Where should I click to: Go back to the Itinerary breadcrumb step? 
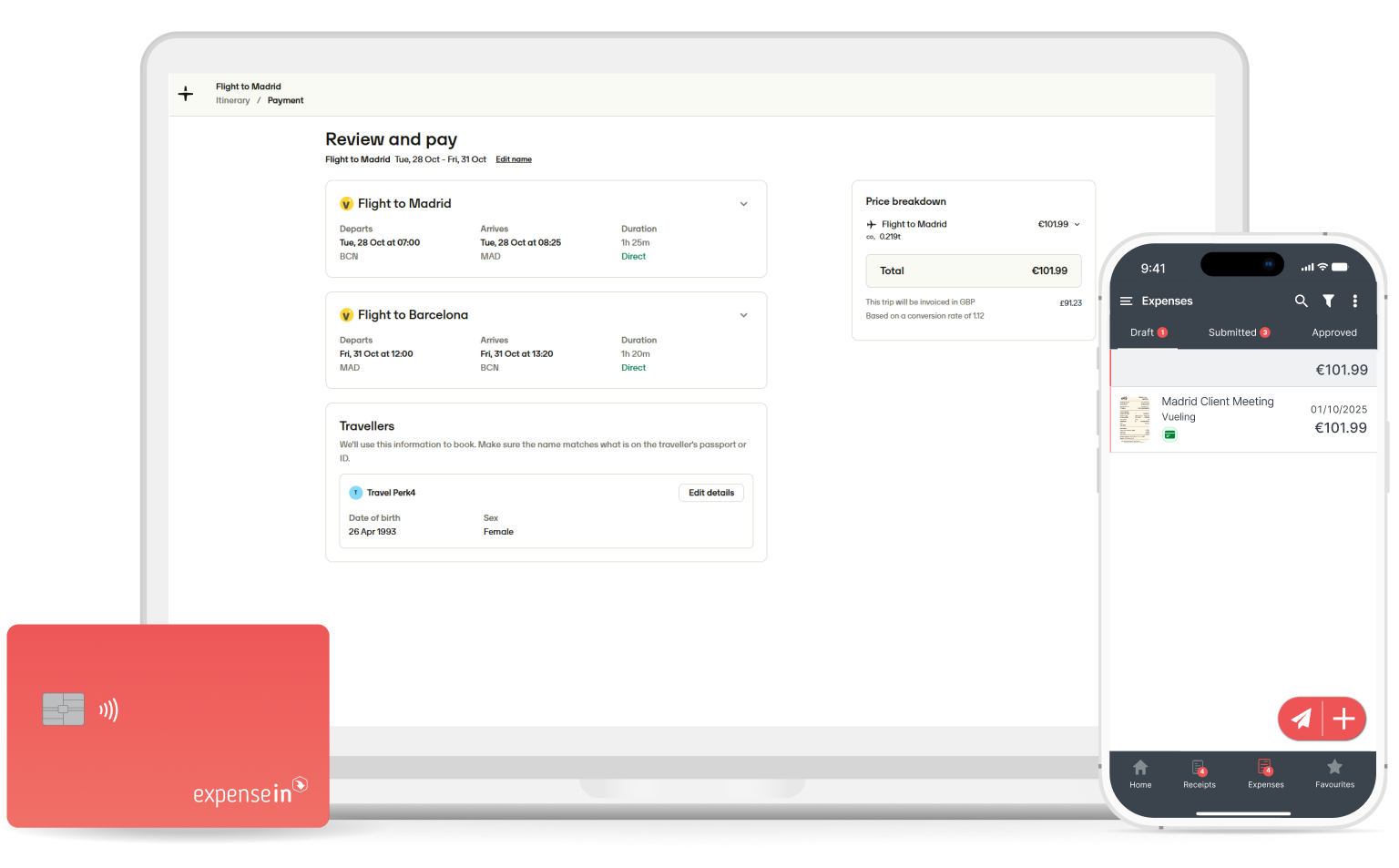point(233,101)
